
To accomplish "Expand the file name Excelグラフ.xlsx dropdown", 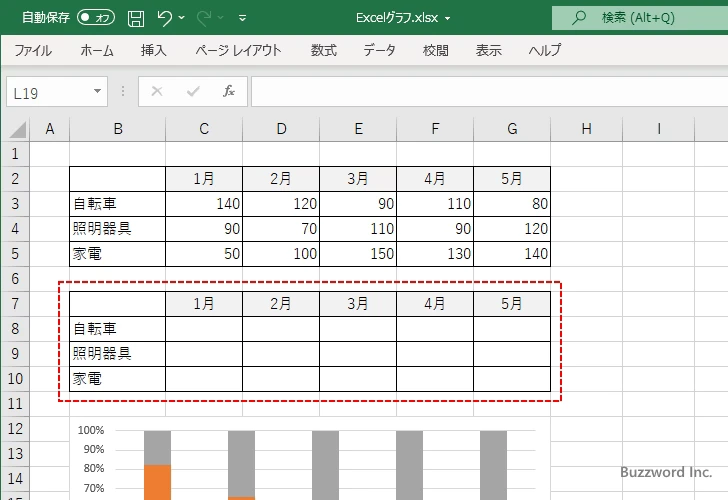I will coord(447,18).
